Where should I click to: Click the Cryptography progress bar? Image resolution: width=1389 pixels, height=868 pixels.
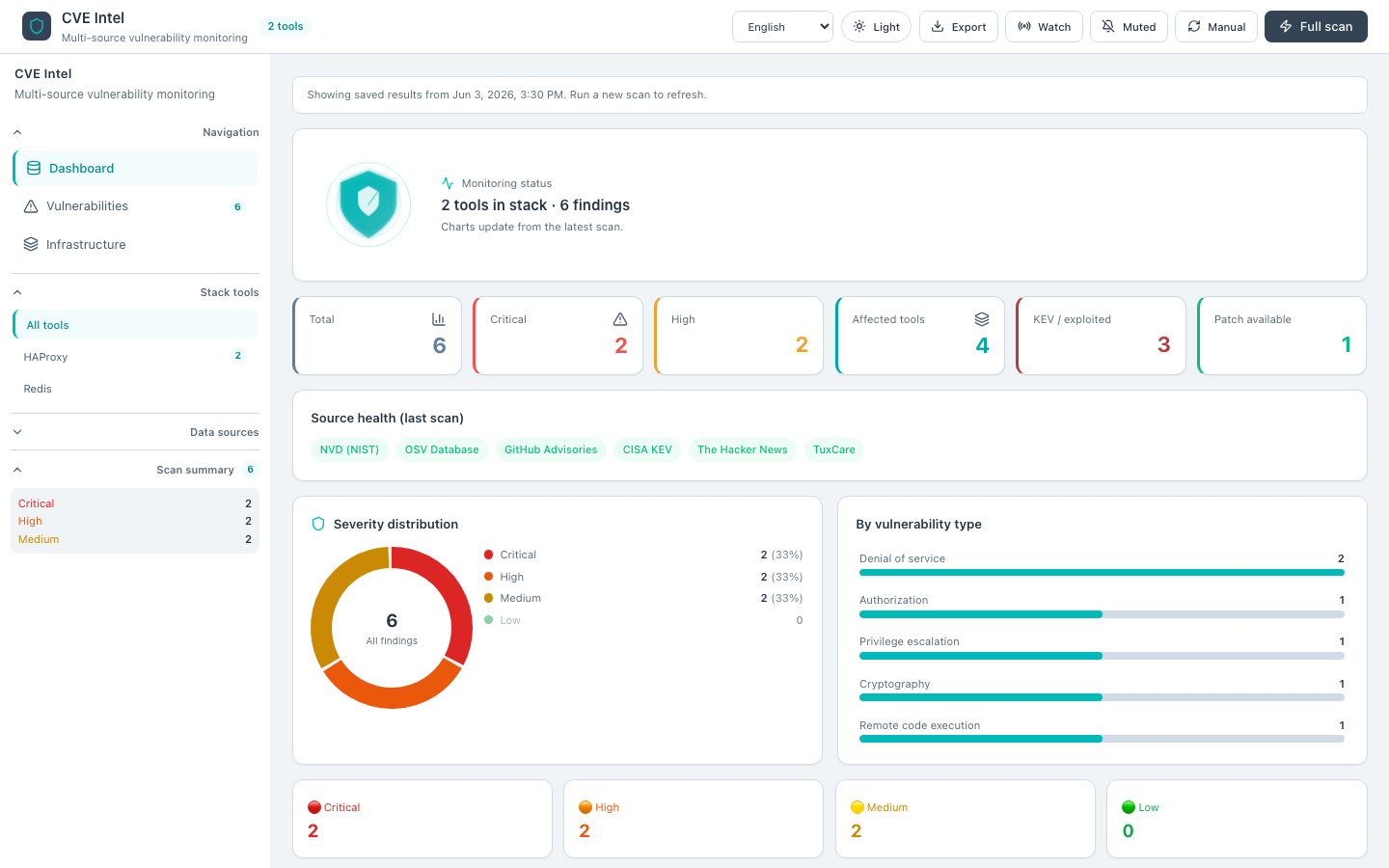coord(1102,697)
